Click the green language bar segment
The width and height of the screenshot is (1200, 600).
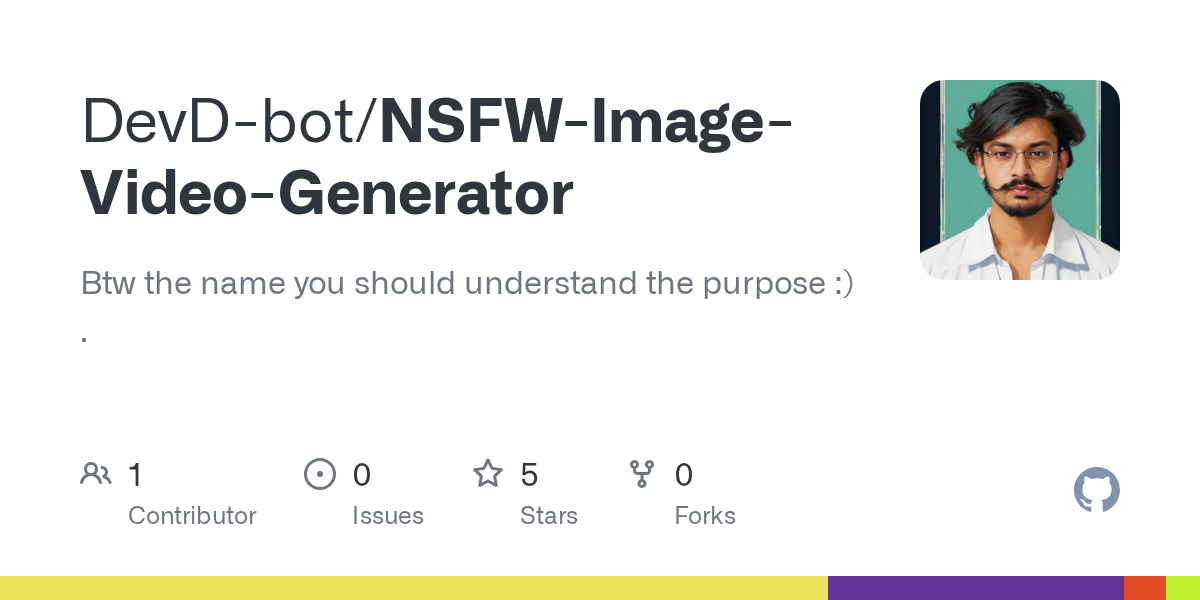tap(1182, 588)
